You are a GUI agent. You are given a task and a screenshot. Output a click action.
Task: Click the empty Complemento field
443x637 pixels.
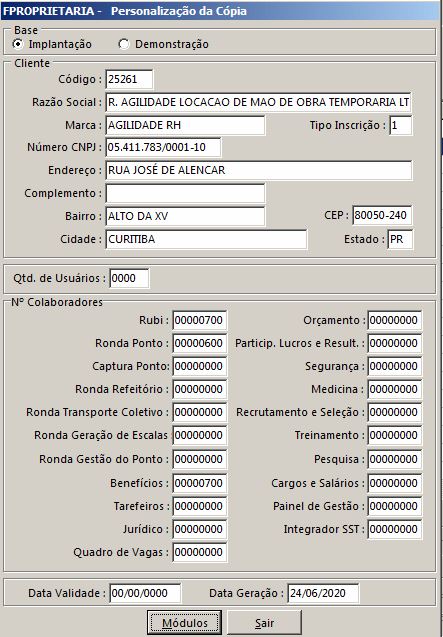[185, 193]
